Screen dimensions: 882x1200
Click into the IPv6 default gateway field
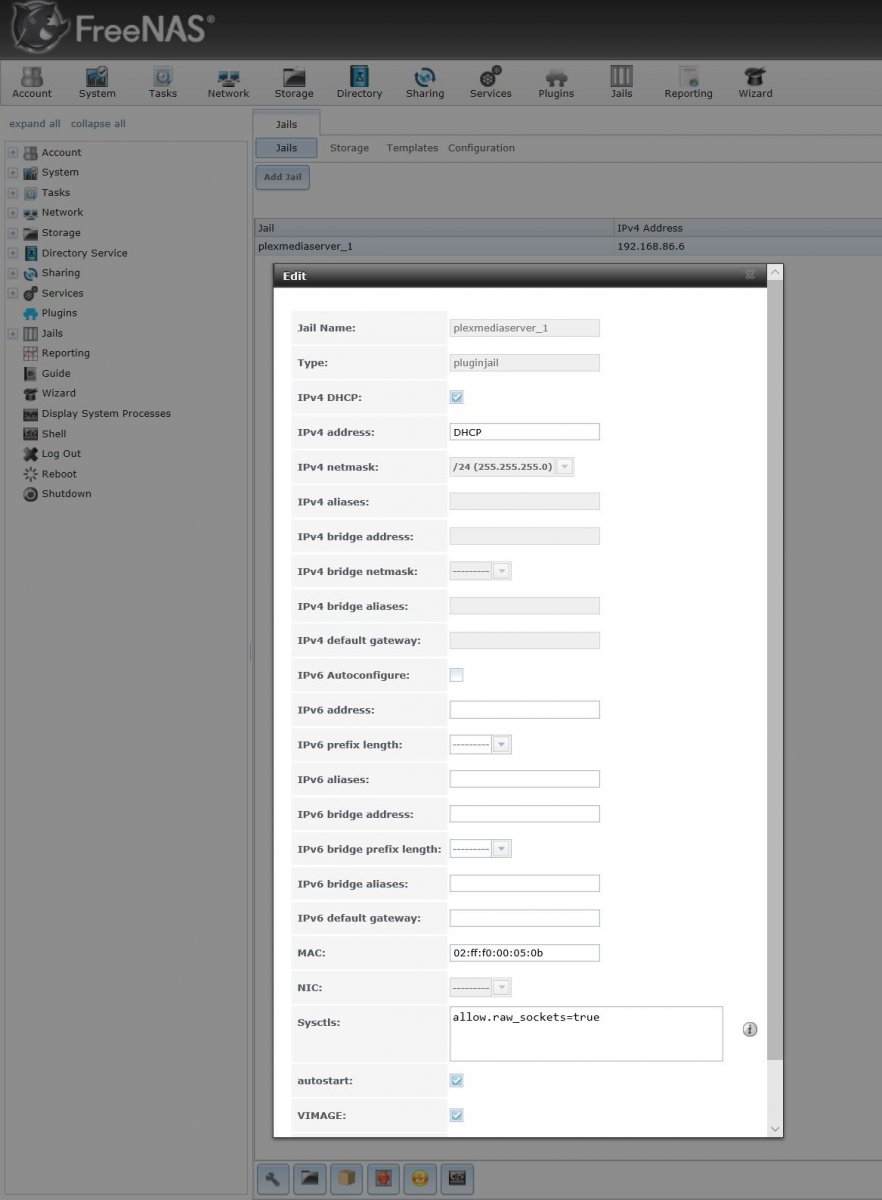click(525, 918)
